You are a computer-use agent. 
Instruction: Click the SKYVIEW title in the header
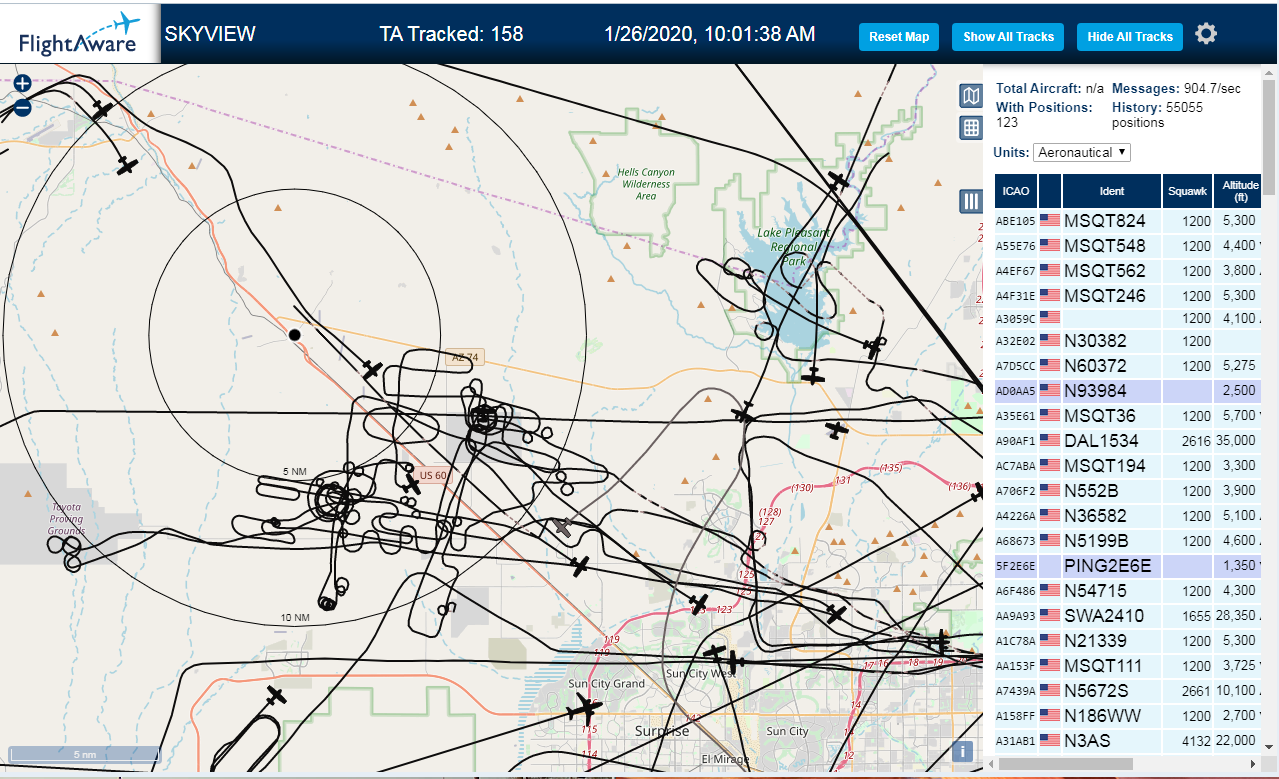point(210,34)
